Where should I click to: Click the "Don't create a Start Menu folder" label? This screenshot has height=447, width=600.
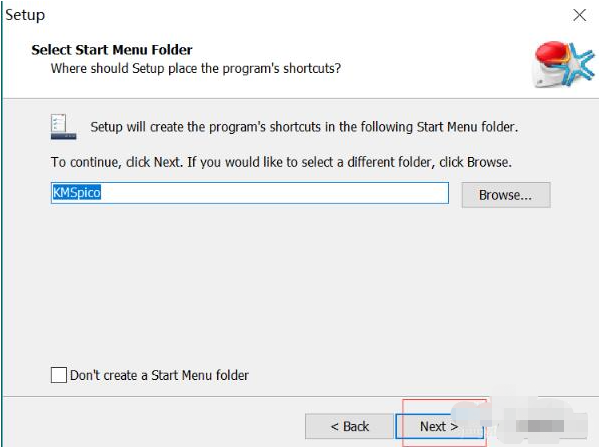(159, 375)
